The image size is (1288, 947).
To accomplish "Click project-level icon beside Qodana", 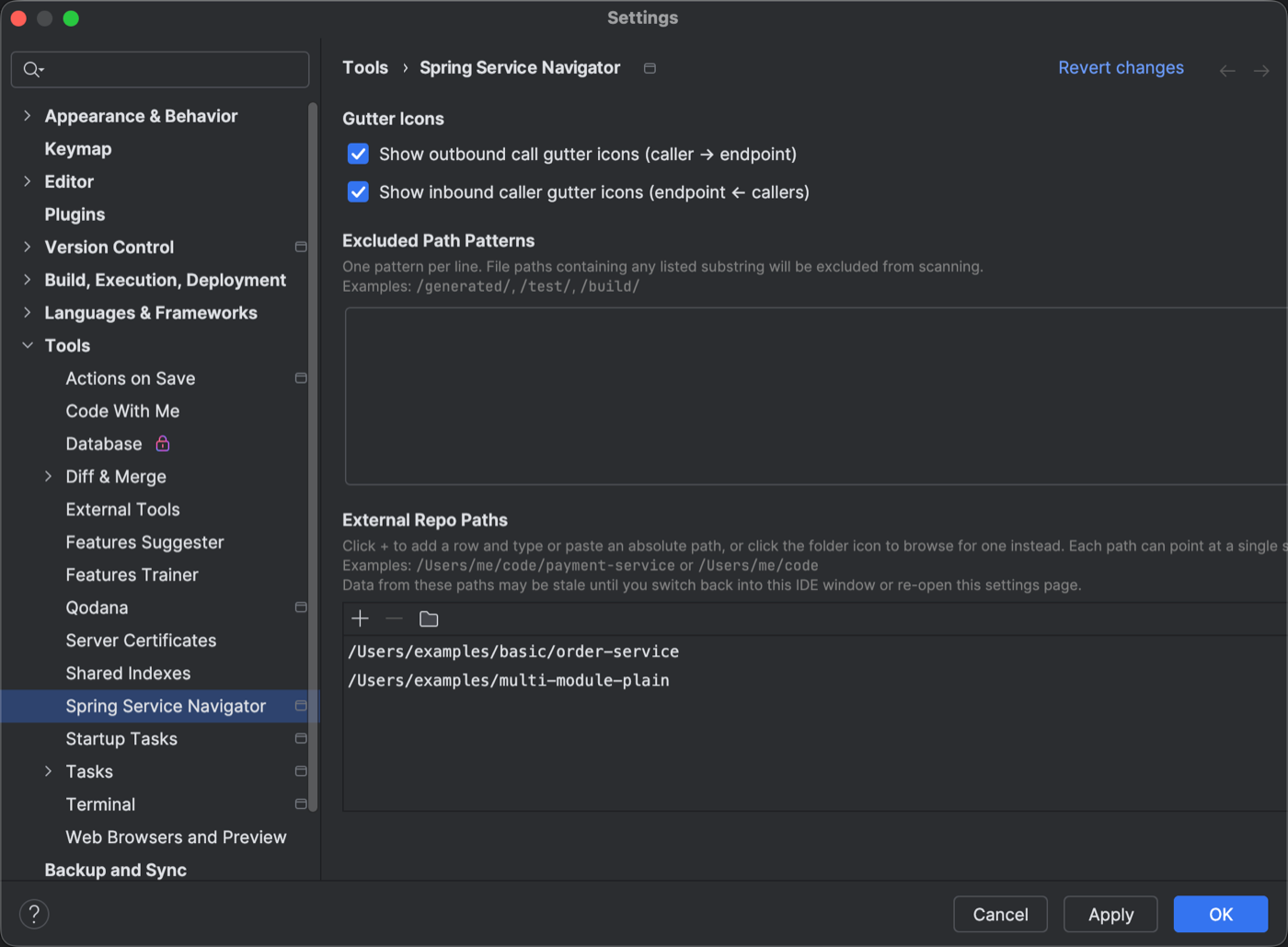I will 301,607.
